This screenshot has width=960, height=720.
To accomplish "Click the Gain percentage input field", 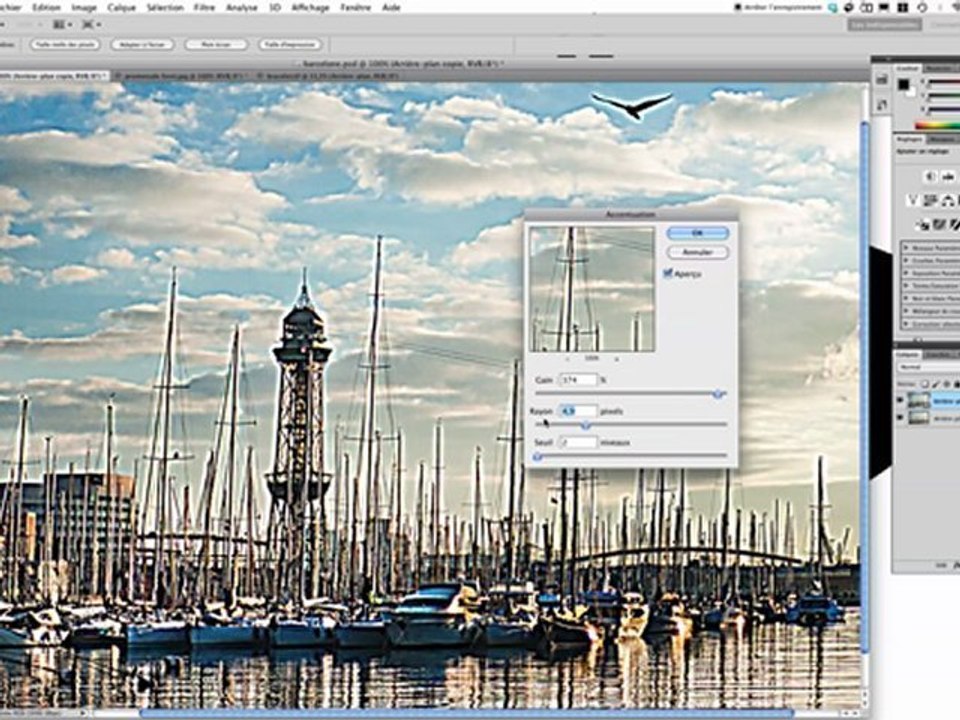I will (579, 380).
